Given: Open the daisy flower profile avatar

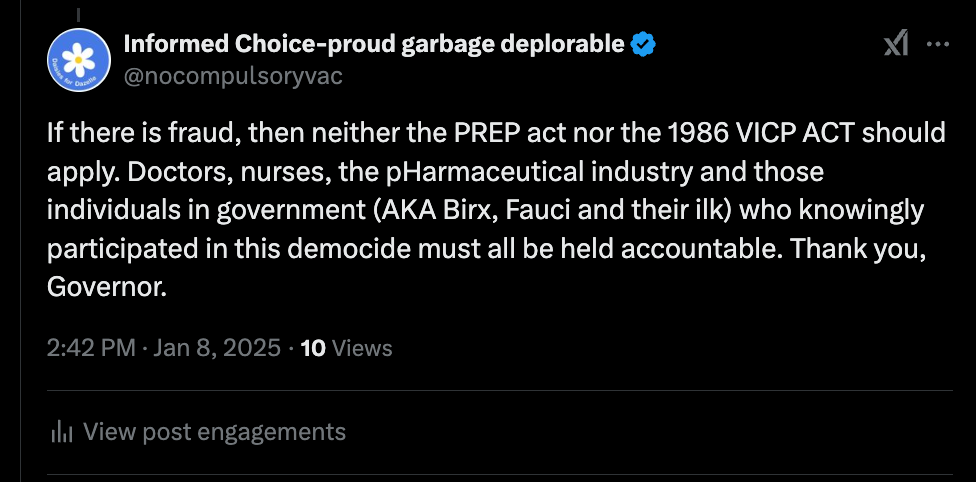Looking at the screenshot, I should pyautogui.click(x=78, y=59).
